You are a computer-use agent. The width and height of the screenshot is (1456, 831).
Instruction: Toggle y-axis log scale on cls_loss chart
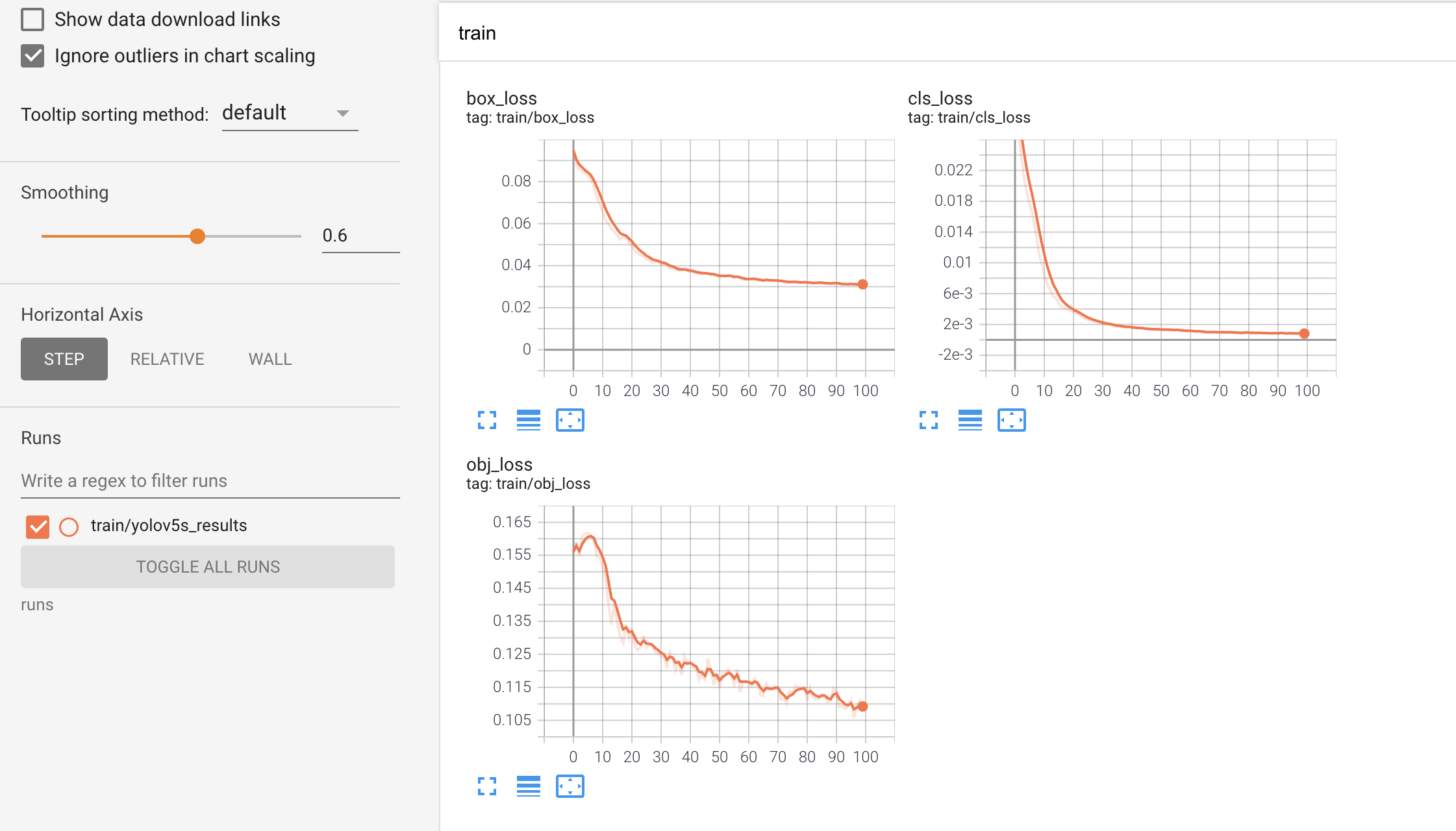[970, 421]
